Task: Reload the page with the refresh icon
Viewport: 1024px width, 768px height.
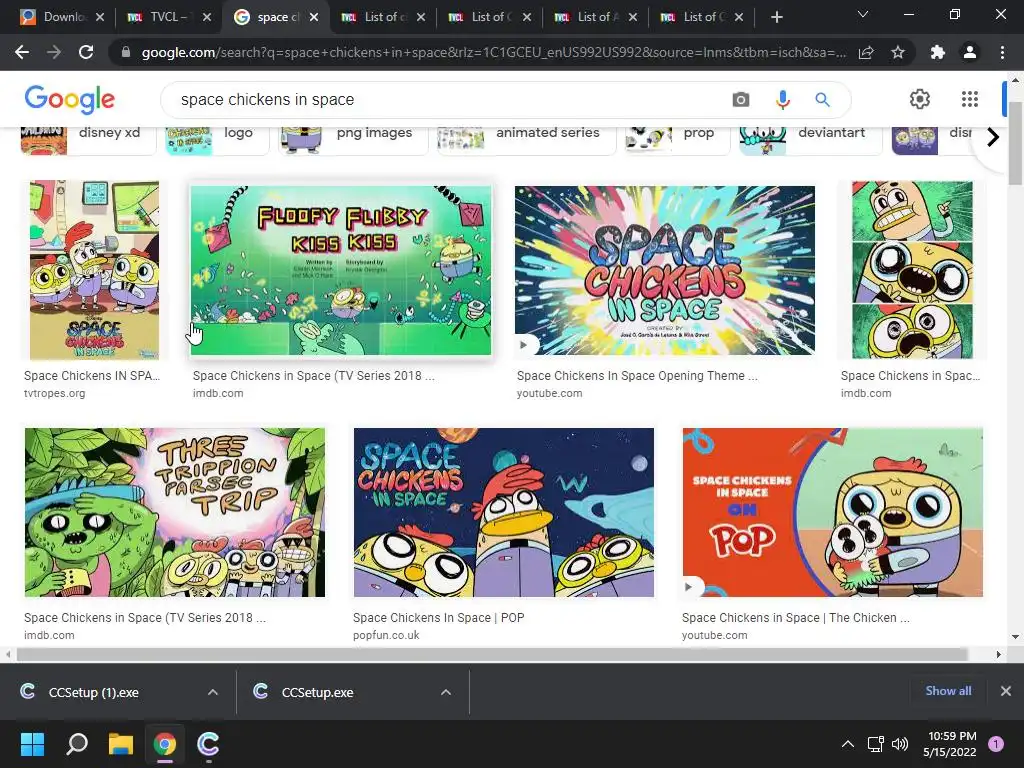Action: [x=86, y=52]
